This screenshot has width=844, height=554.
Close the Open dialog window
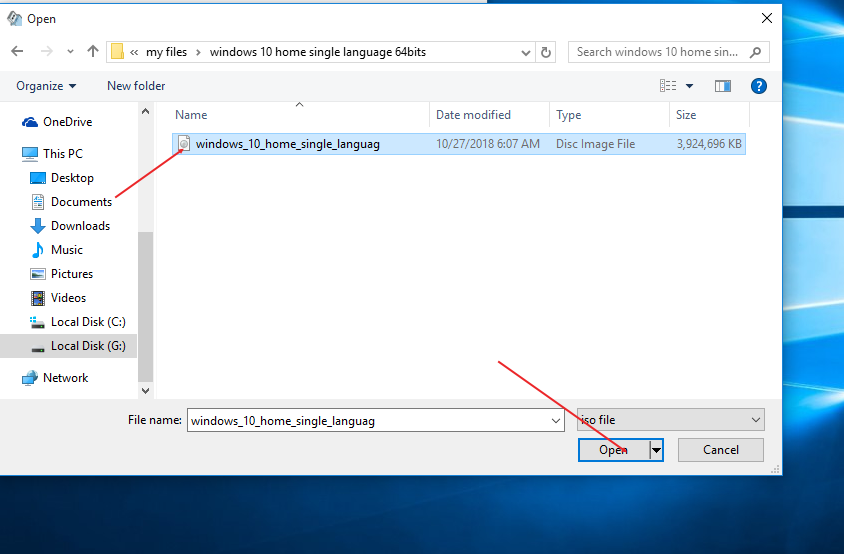[x=767, y=18]
